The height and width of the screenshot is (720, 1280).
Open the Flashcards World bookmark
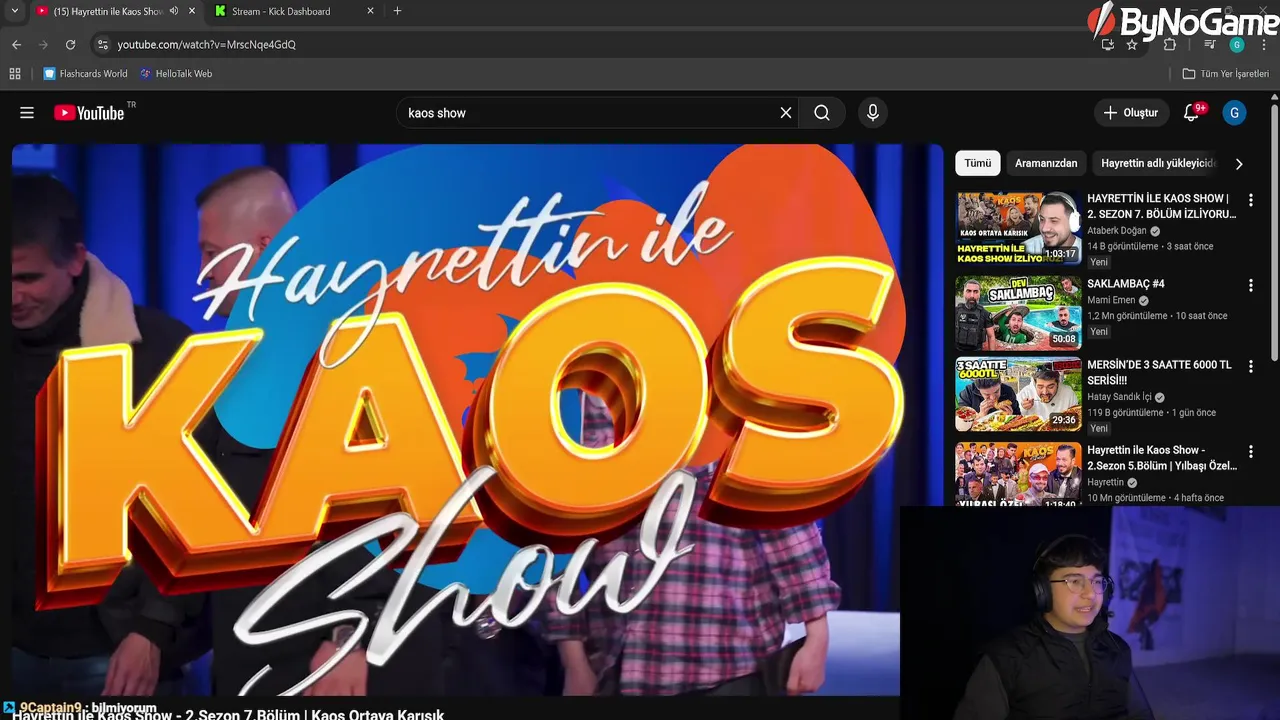(86, 73)
